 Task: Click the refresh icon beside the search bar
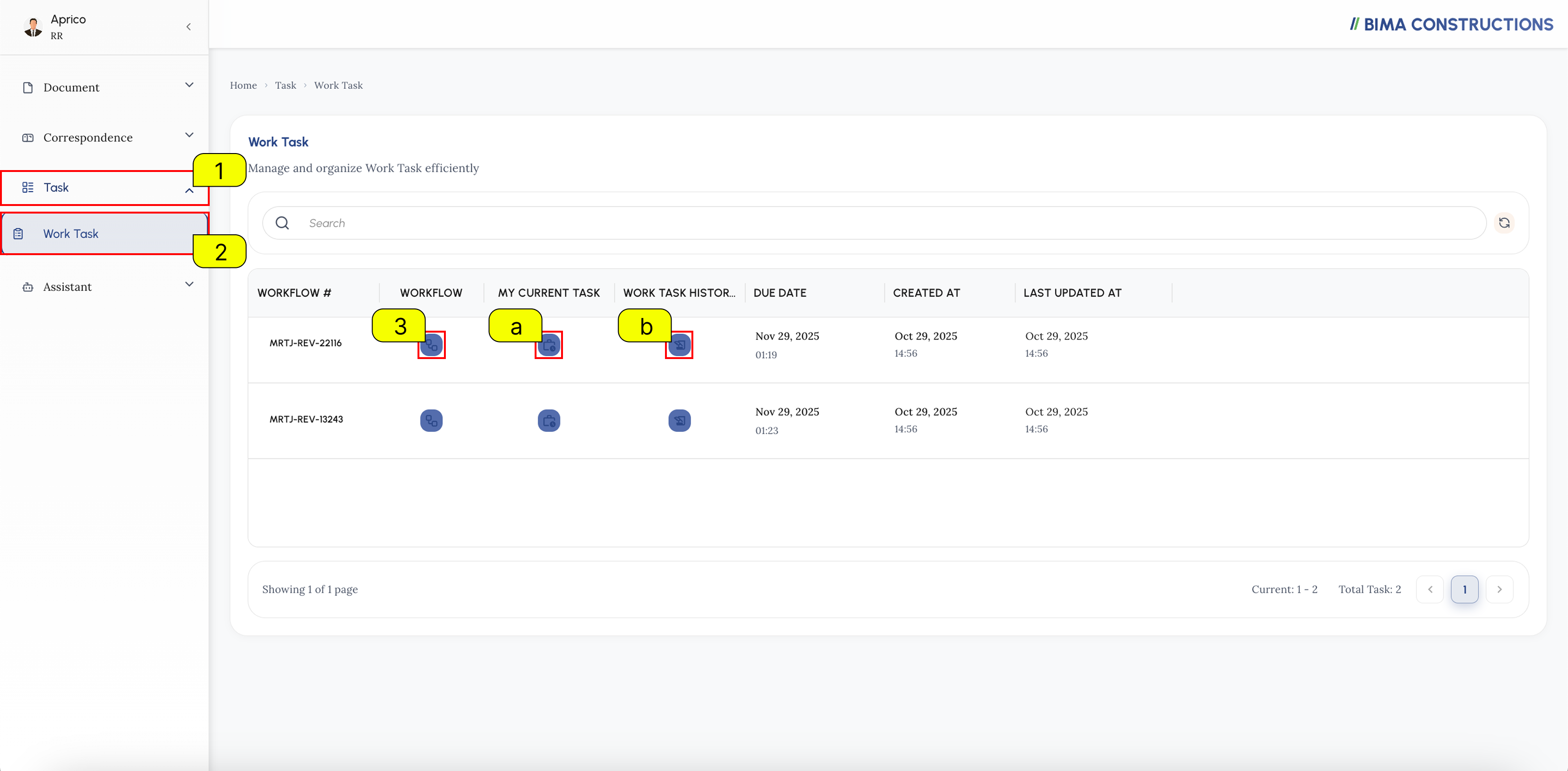(x=1504, y=223)
